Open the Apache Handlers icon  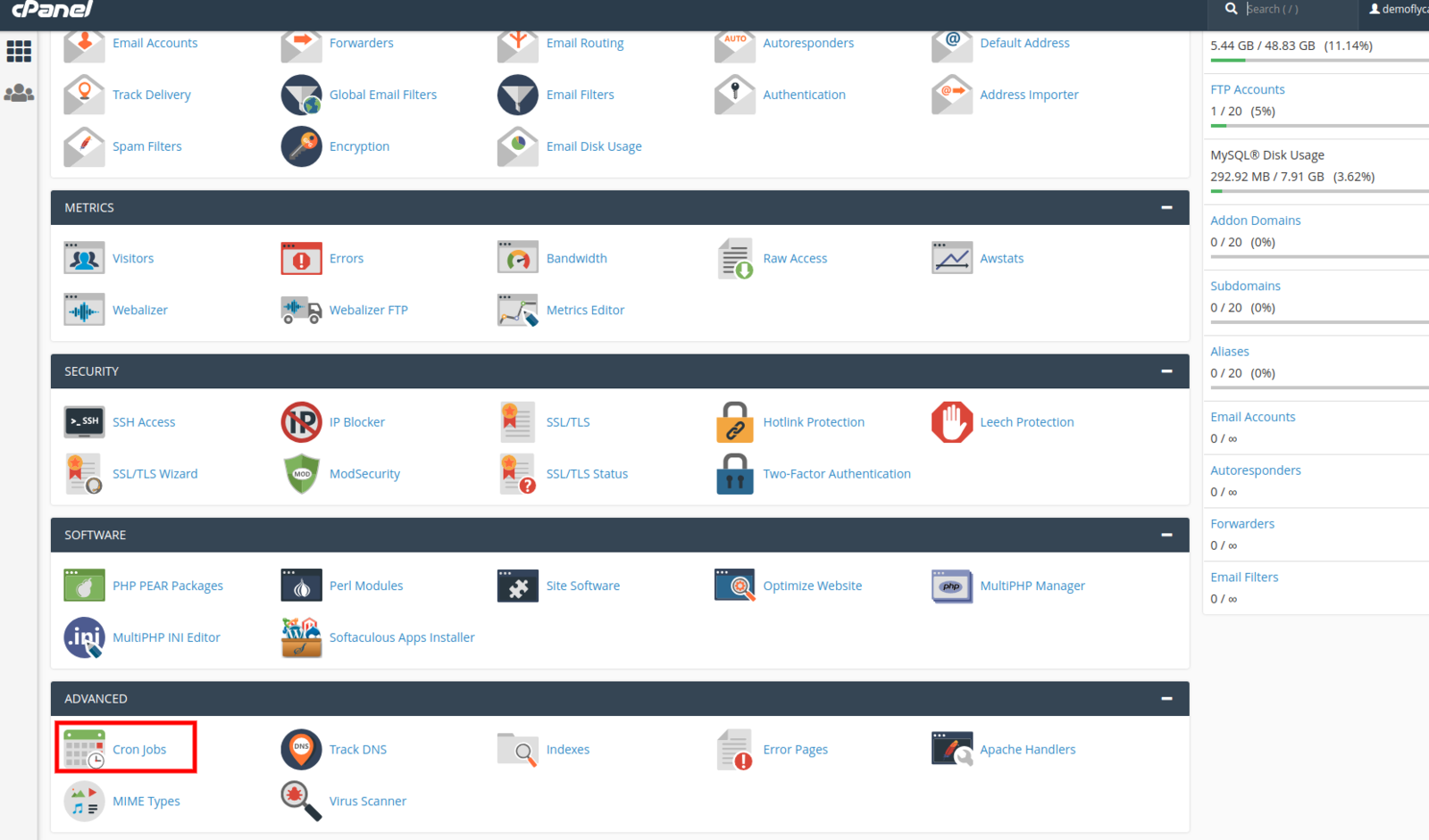click(x=951, y=750)
